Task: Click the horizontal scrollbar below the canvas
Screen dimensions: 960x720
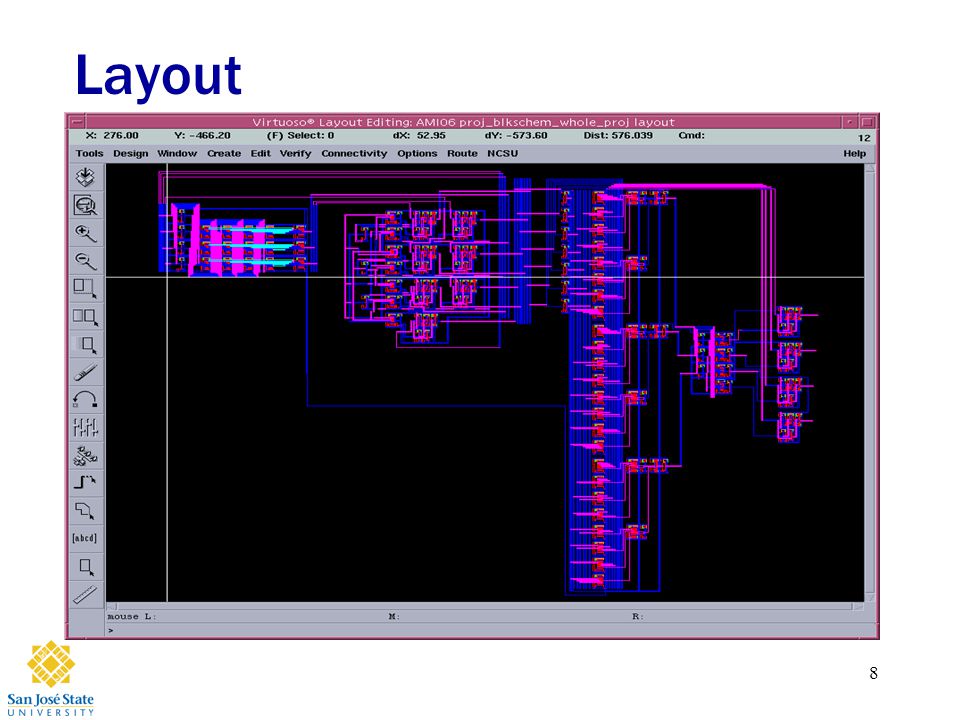Action: pyautogui.click(x=485, y=607)
